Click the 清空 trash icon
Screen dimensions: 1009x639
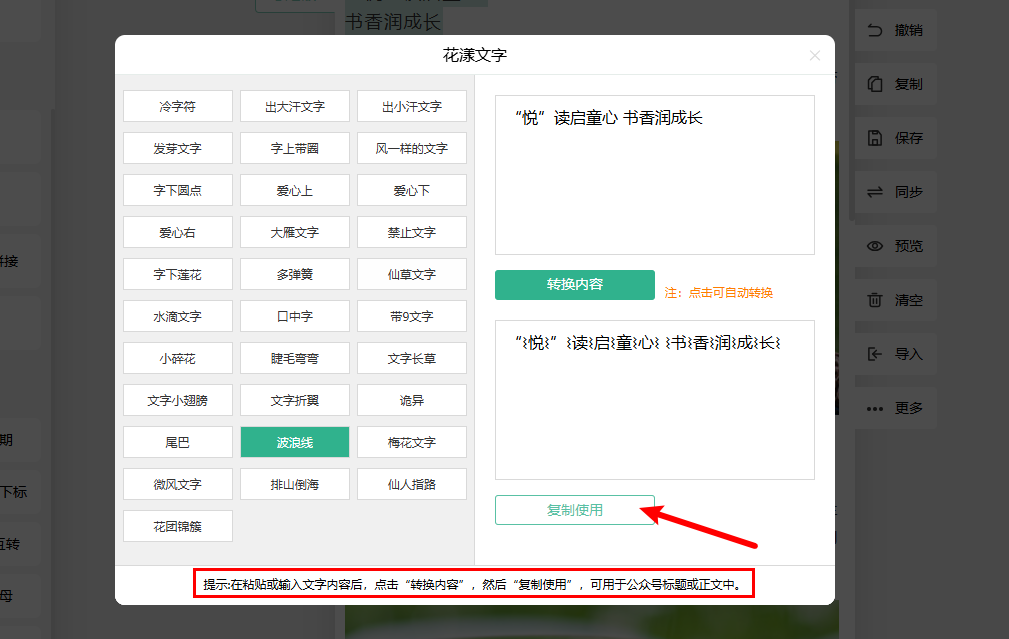coord(875,300)
